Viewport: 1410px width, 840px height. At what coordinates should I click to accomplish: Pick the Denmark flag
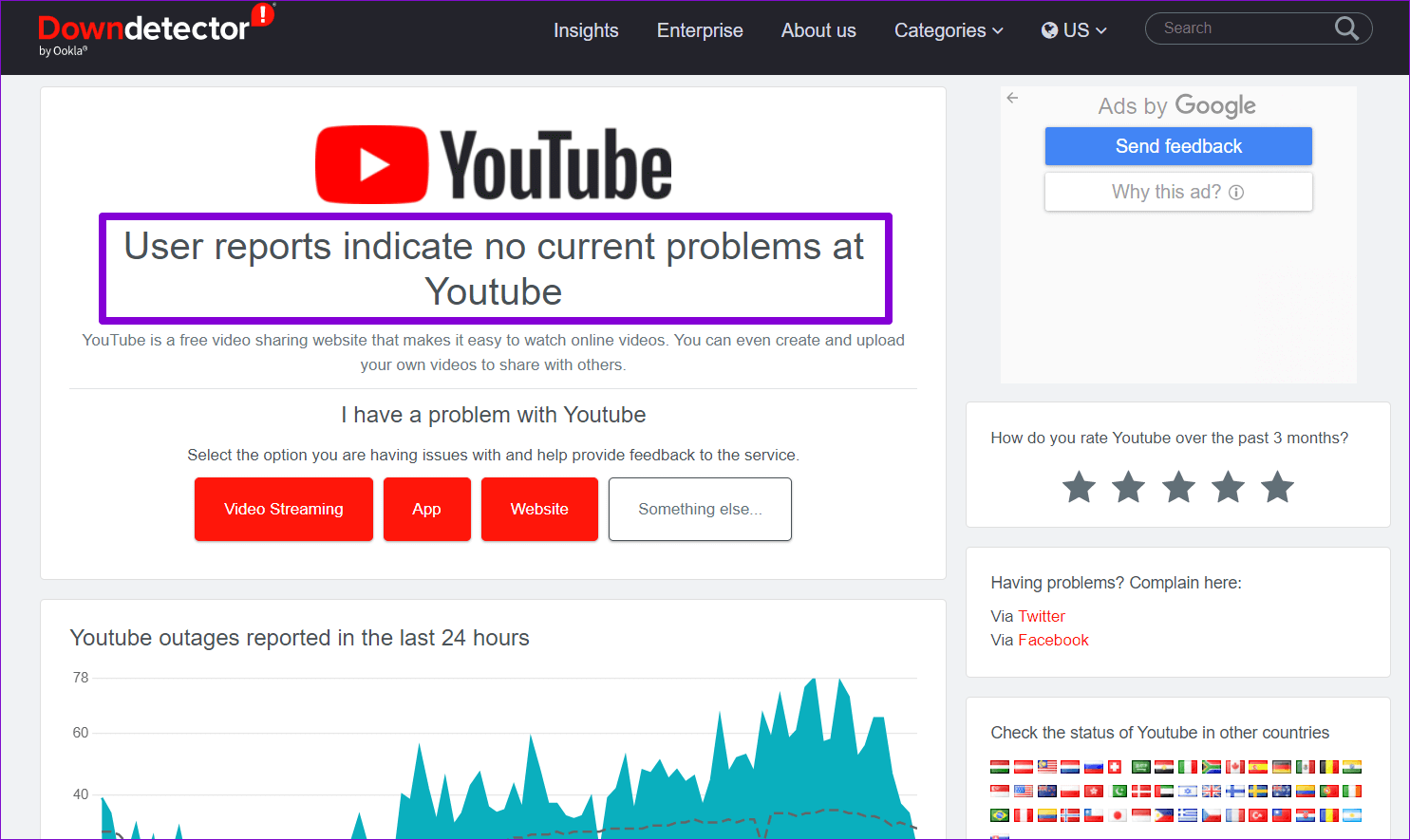(1141, 791)
